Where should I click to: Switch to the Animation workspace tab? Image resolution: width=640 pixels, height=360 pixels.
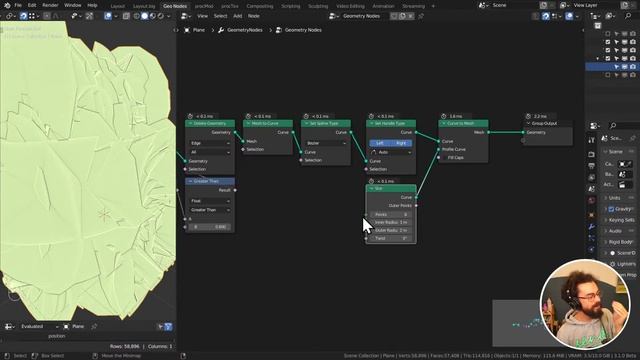tap(383, 6)
